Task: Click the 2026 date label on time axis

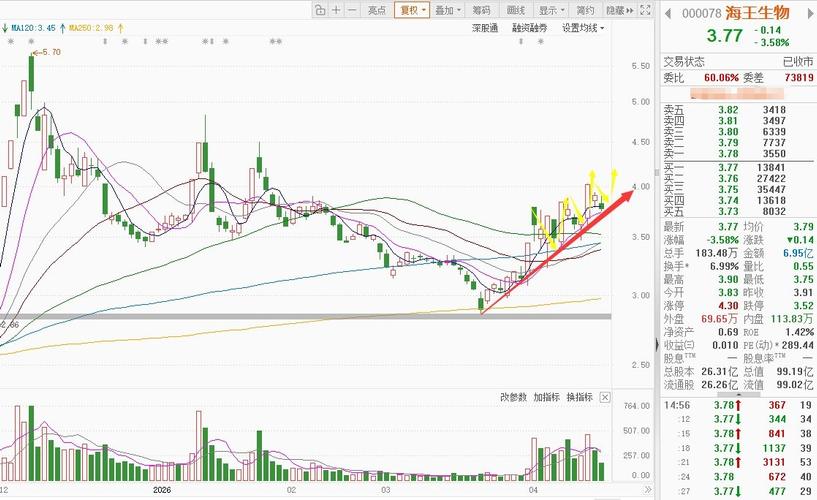Action: pyautogui.click(x=162, y=490)
